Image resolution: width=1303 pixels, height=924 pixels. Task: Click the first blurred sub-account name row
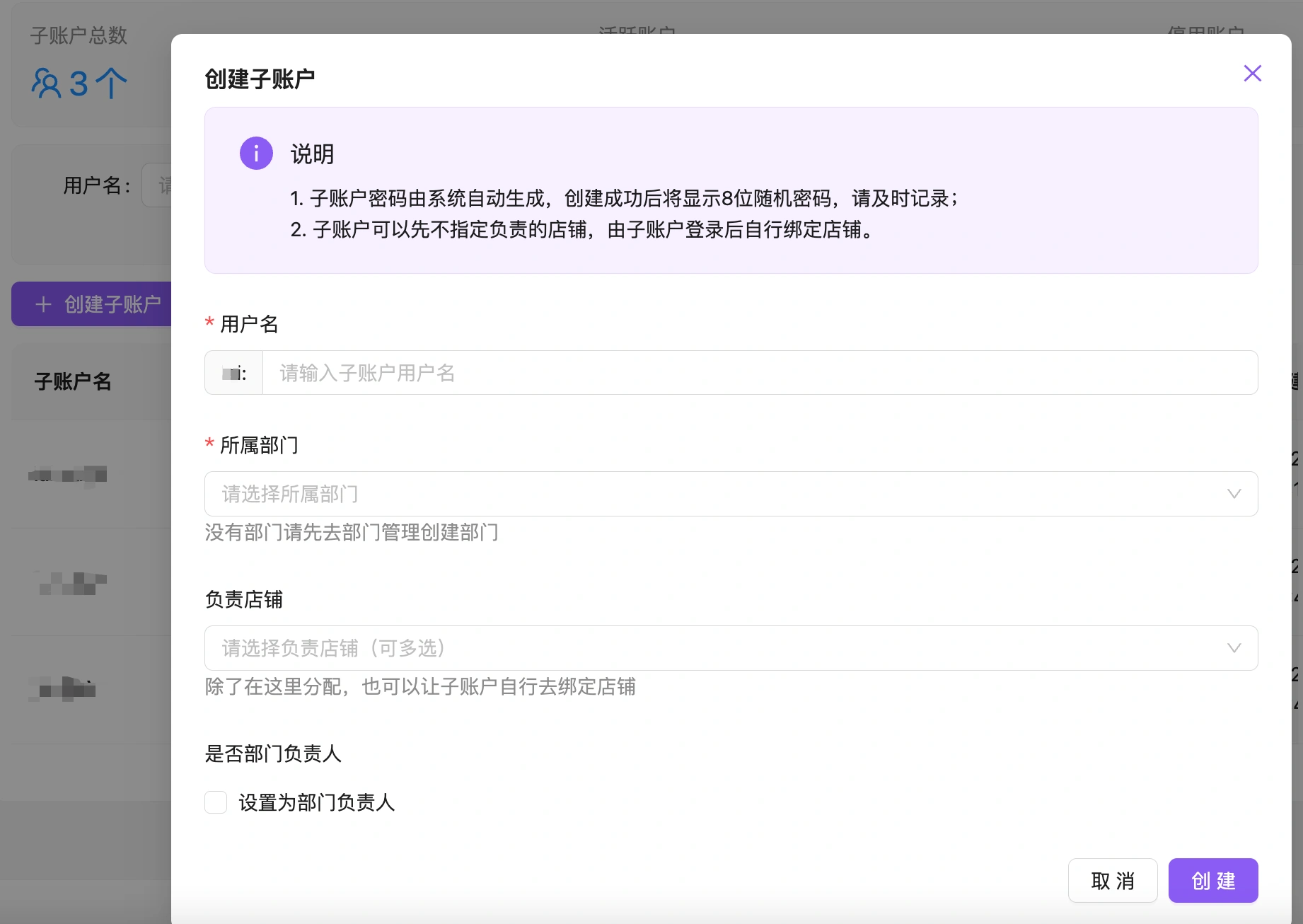(68, 475)
